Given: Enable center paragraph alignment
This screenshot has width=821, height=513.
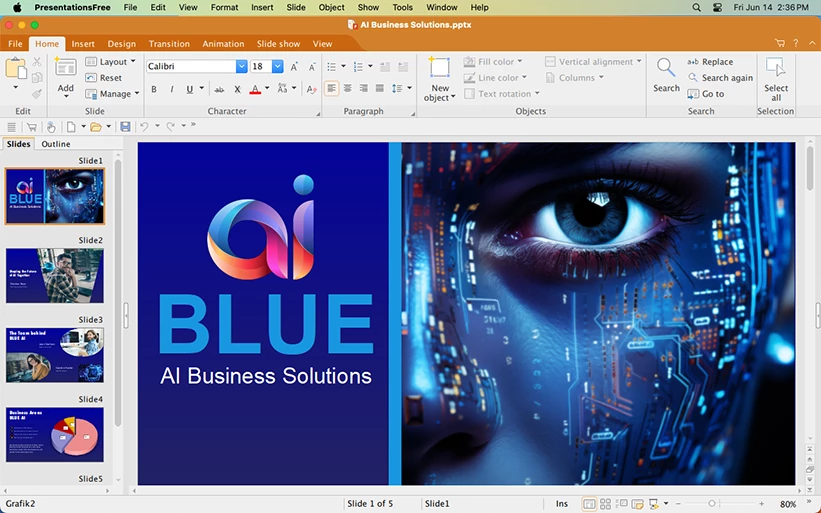Looking at the screenshot, I should pyautogui.click(x=347, y=89).
